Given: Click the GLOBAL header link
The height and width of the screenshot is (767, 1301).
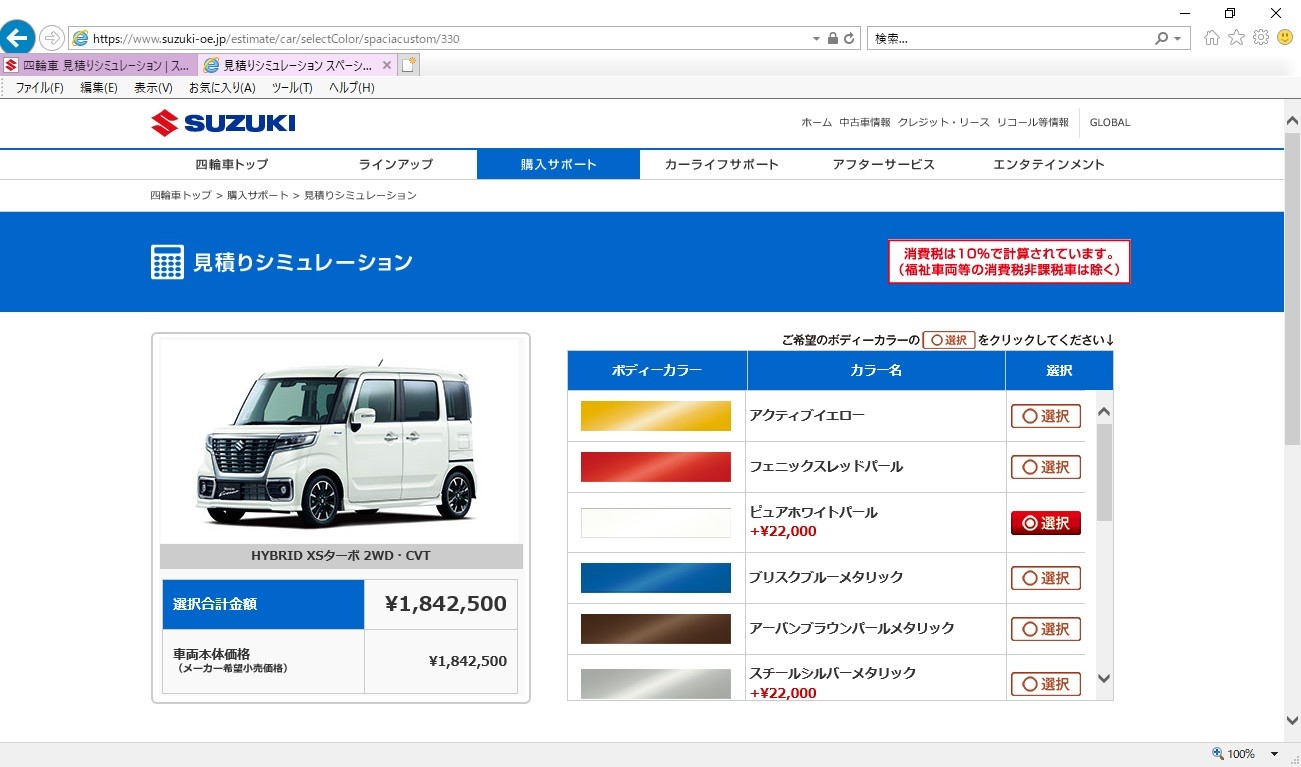Looking at the screenshot, I should point(1110,122).
